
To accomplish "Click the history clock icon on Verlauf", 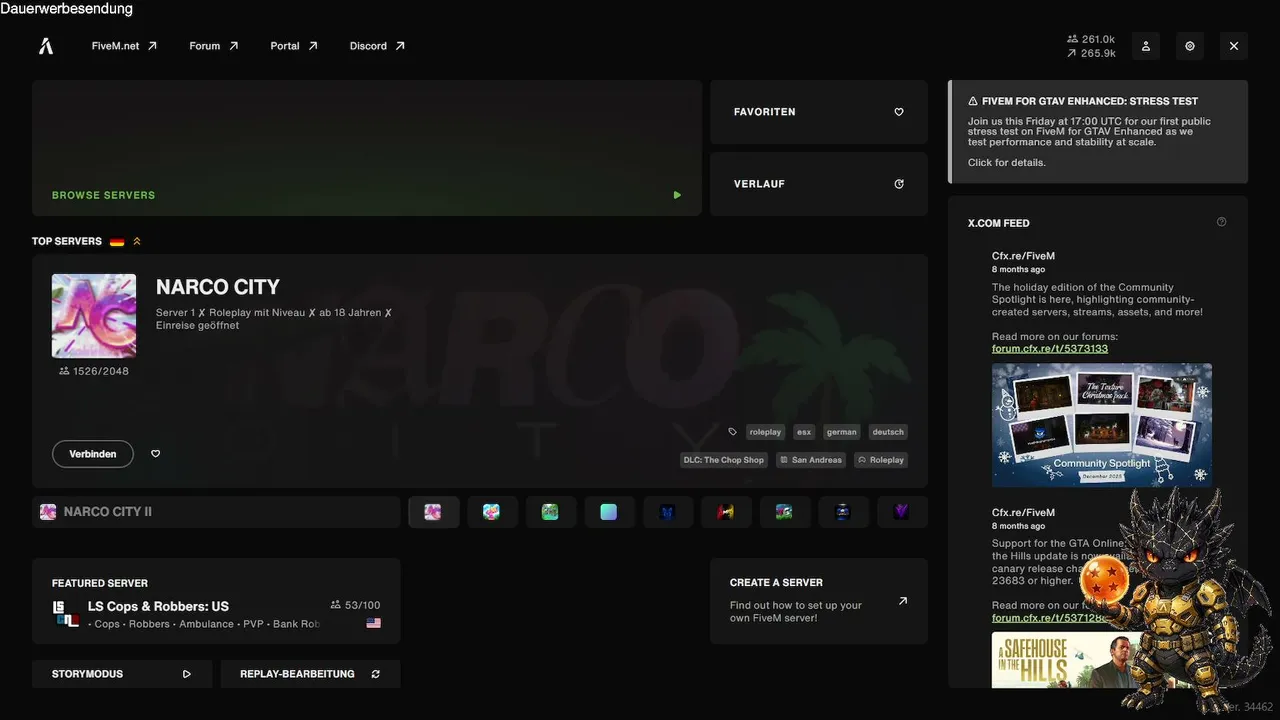I will (899, 184).
